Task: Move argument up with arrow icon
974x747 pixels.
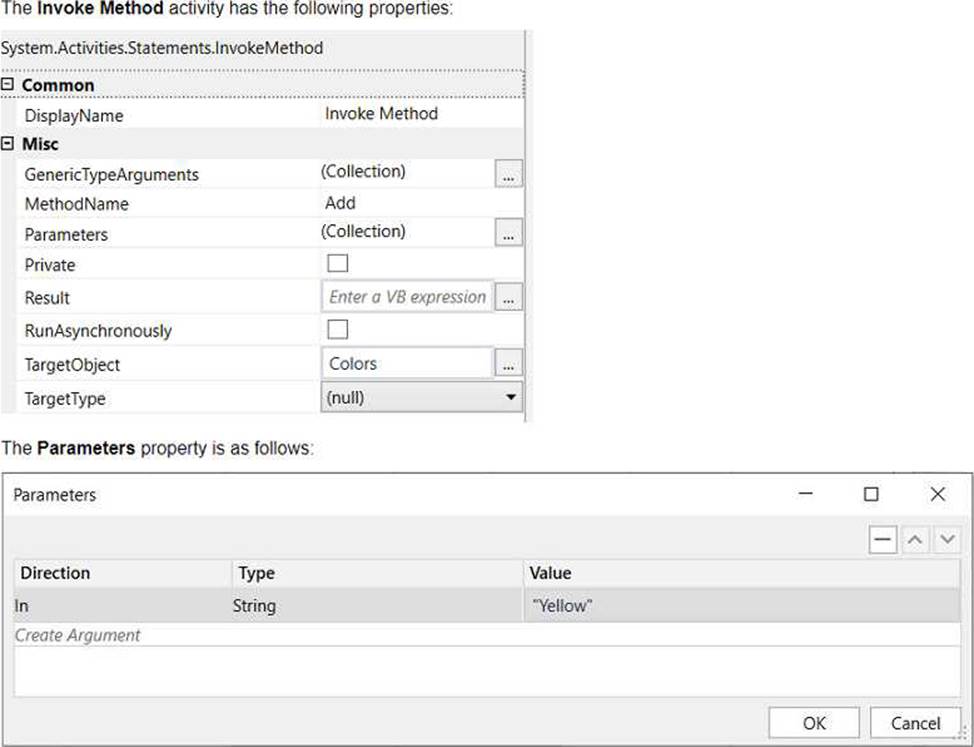Action: (914, 539)
